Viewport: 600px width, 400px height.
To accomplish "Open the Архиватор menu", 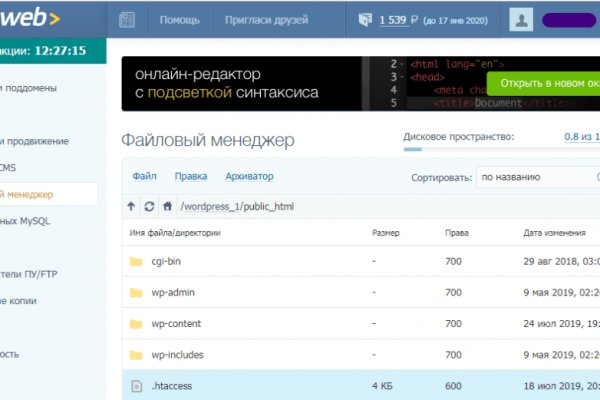I will coord(249,176).
